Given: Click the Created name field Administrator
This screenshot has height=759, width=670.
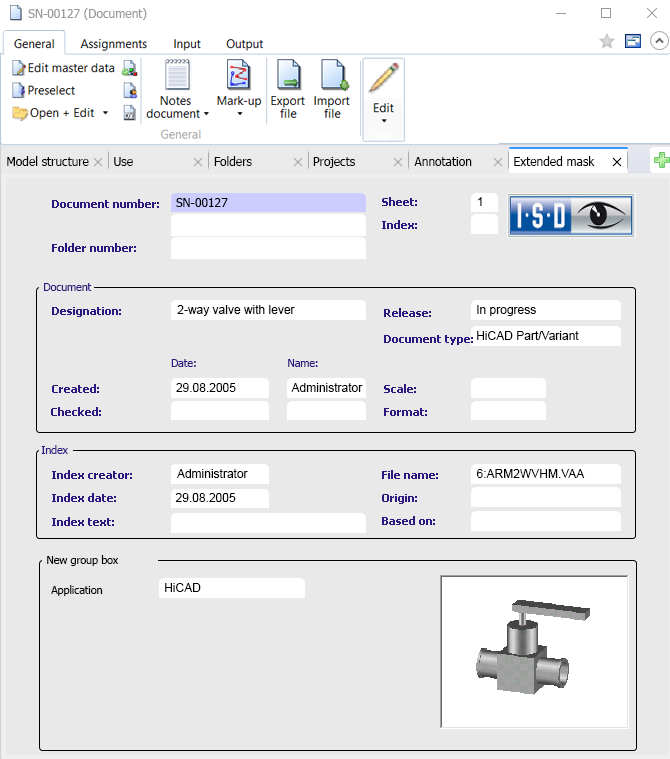Looking at the screenshot, I should click(x=326, y=388).
